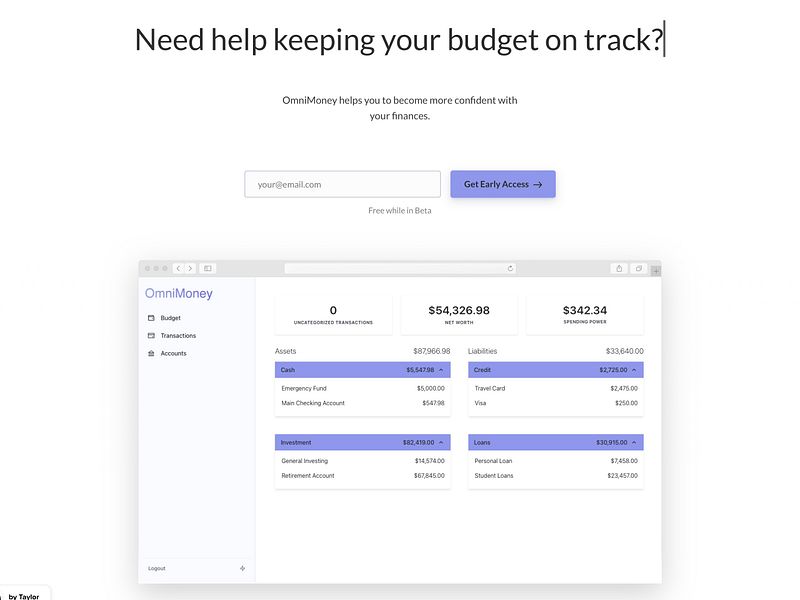Viewport: 800px width, 600px height.
Task: Click the Budget calendar icon
Action: pyautogui.click(x=151, y=318)
